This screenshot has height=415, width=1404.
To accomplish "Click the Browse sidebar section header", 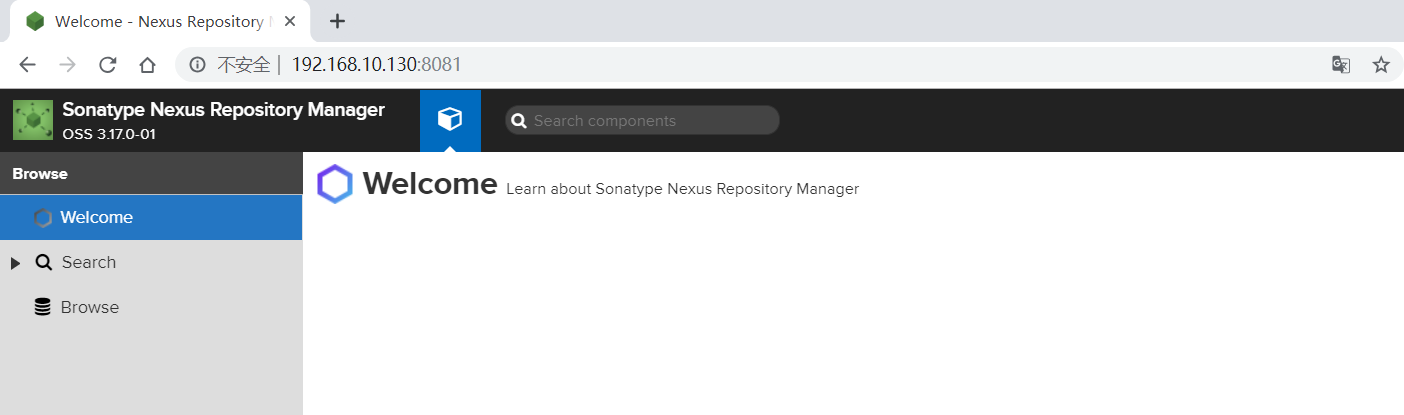I will (151, 174).
